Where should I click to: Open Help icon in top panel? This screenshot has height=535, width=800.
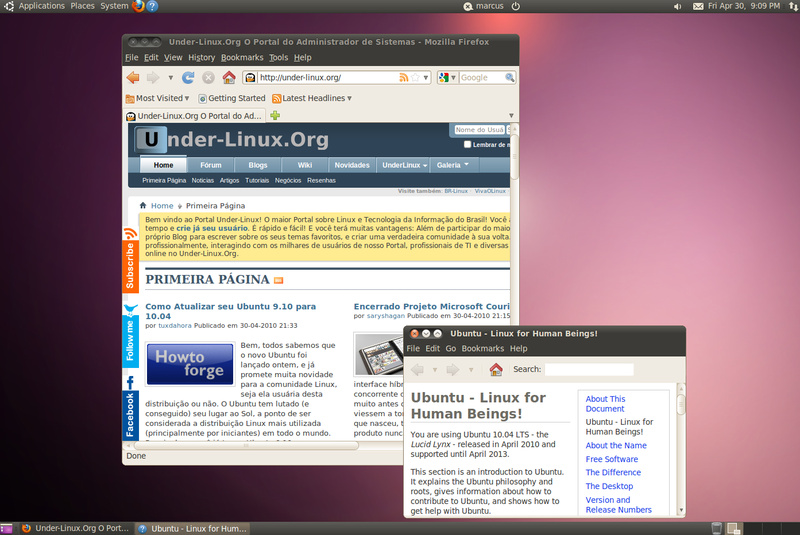pos(152,6)
